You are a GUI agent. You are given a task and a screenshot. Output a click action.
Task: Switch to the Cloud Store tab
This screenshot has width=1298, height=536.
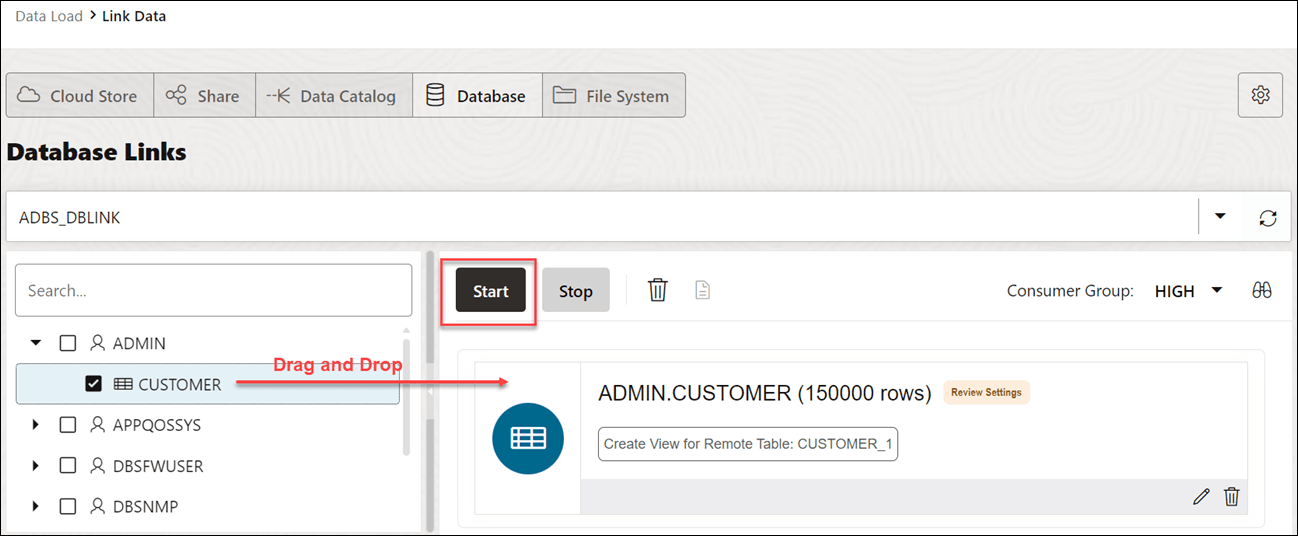click(80, 96)
